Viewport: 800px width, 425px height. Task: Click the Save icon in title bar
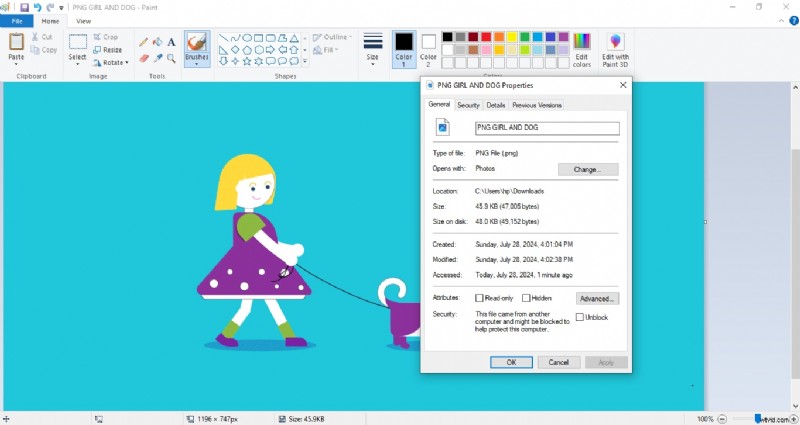[24, 7]
